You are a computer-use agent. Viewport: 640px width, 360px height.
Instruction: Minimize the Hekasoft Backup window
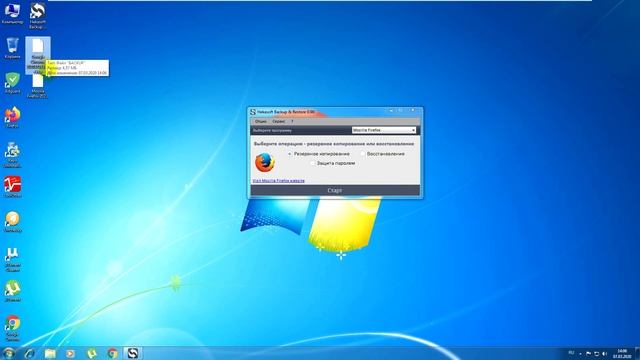pos(391,111)
